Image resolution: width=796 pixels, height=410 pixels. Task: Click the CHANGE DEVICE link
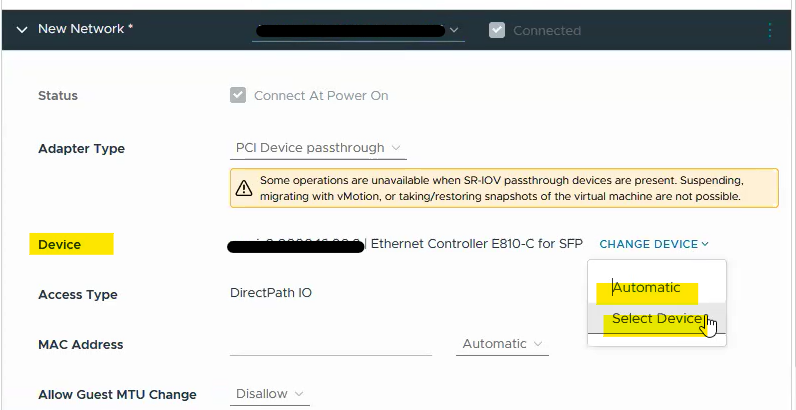654,244
